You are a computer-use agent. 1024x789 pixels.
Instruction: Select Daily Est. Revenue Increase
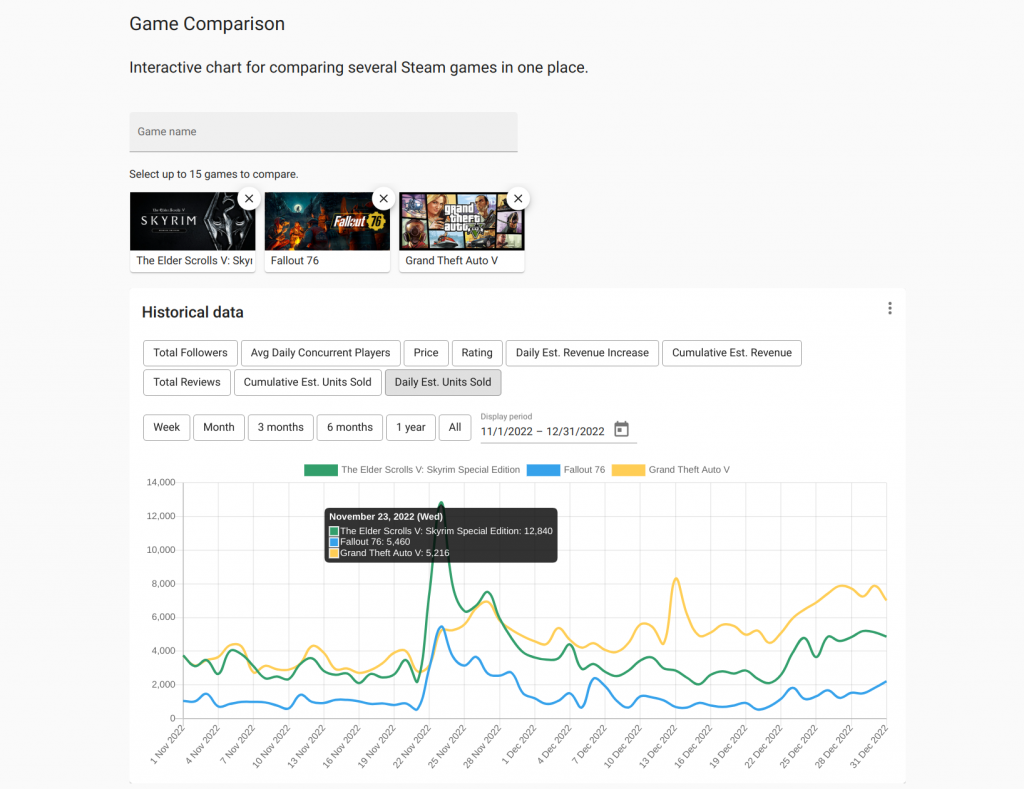click(582, 353)
